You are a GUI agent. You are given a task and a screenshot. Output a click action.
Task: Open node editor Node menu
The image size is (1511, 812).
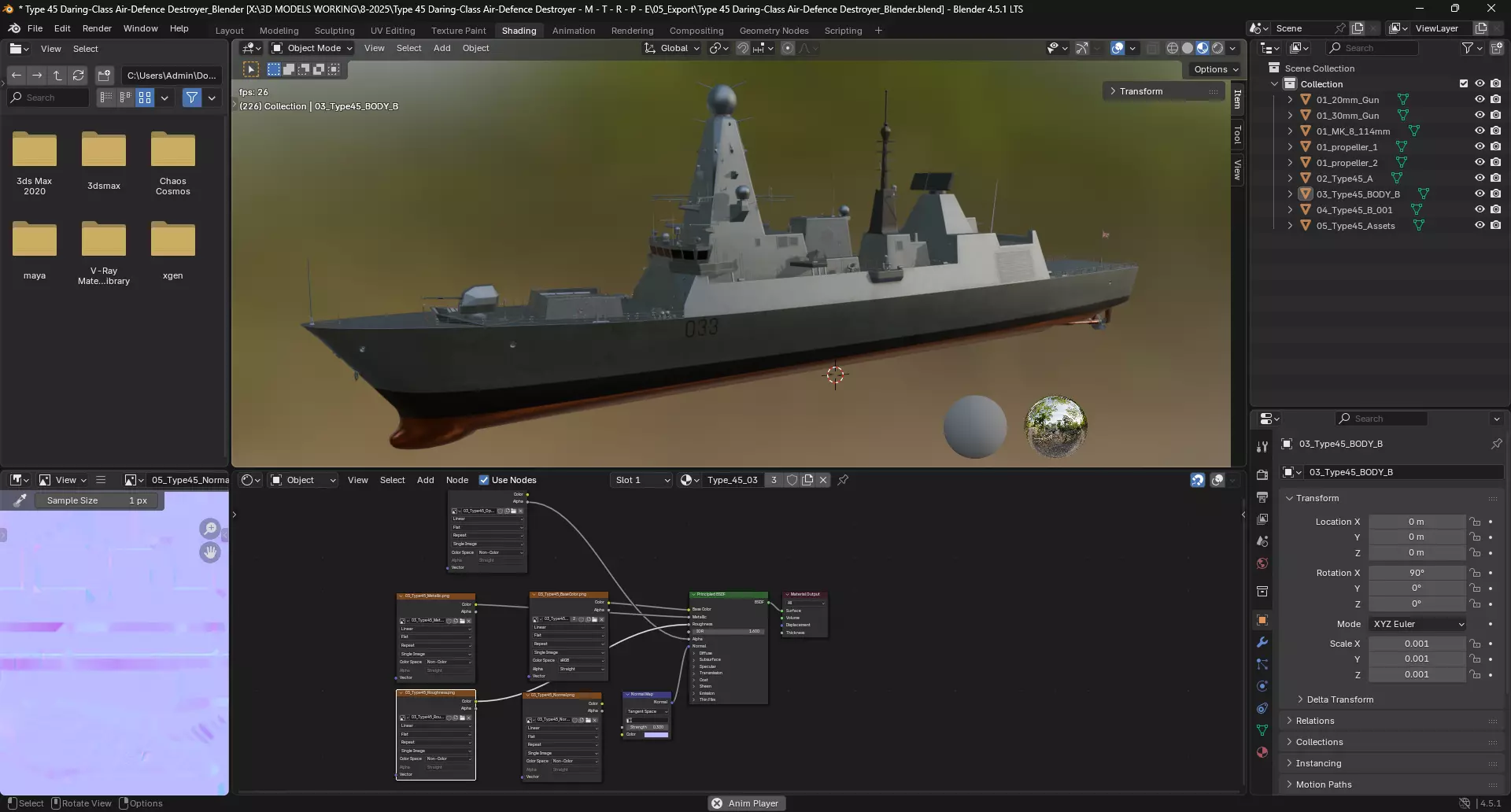coord(457,480)
